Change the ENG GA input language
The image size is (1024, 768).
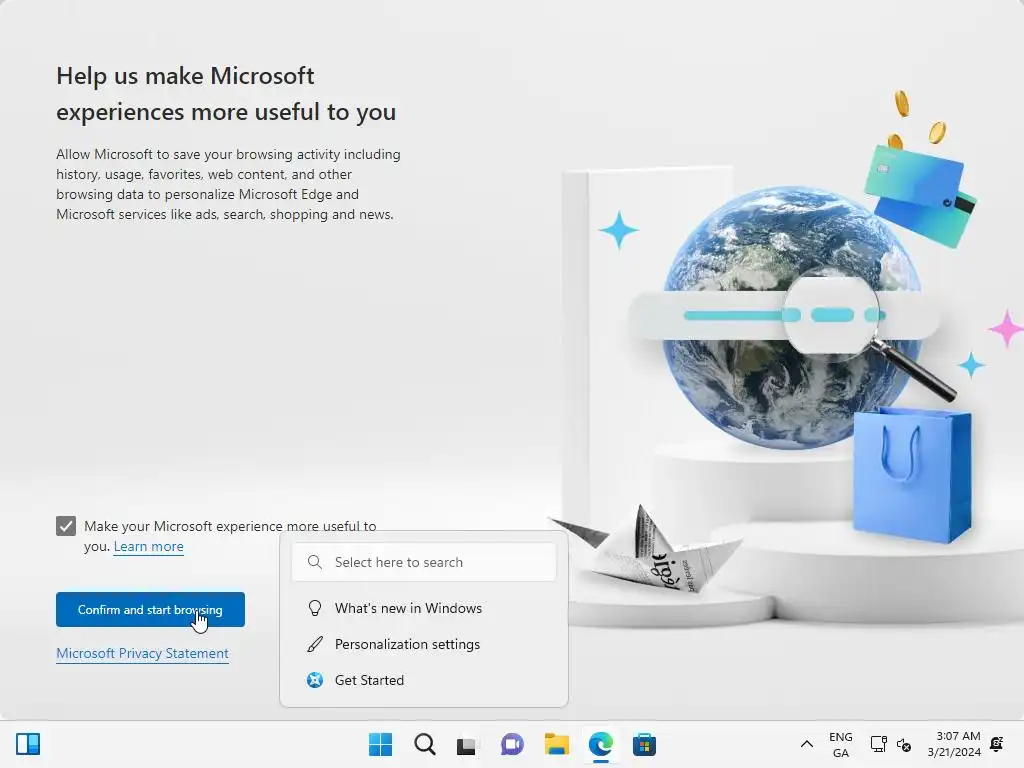pyautogui.click(x=840, y=744)
